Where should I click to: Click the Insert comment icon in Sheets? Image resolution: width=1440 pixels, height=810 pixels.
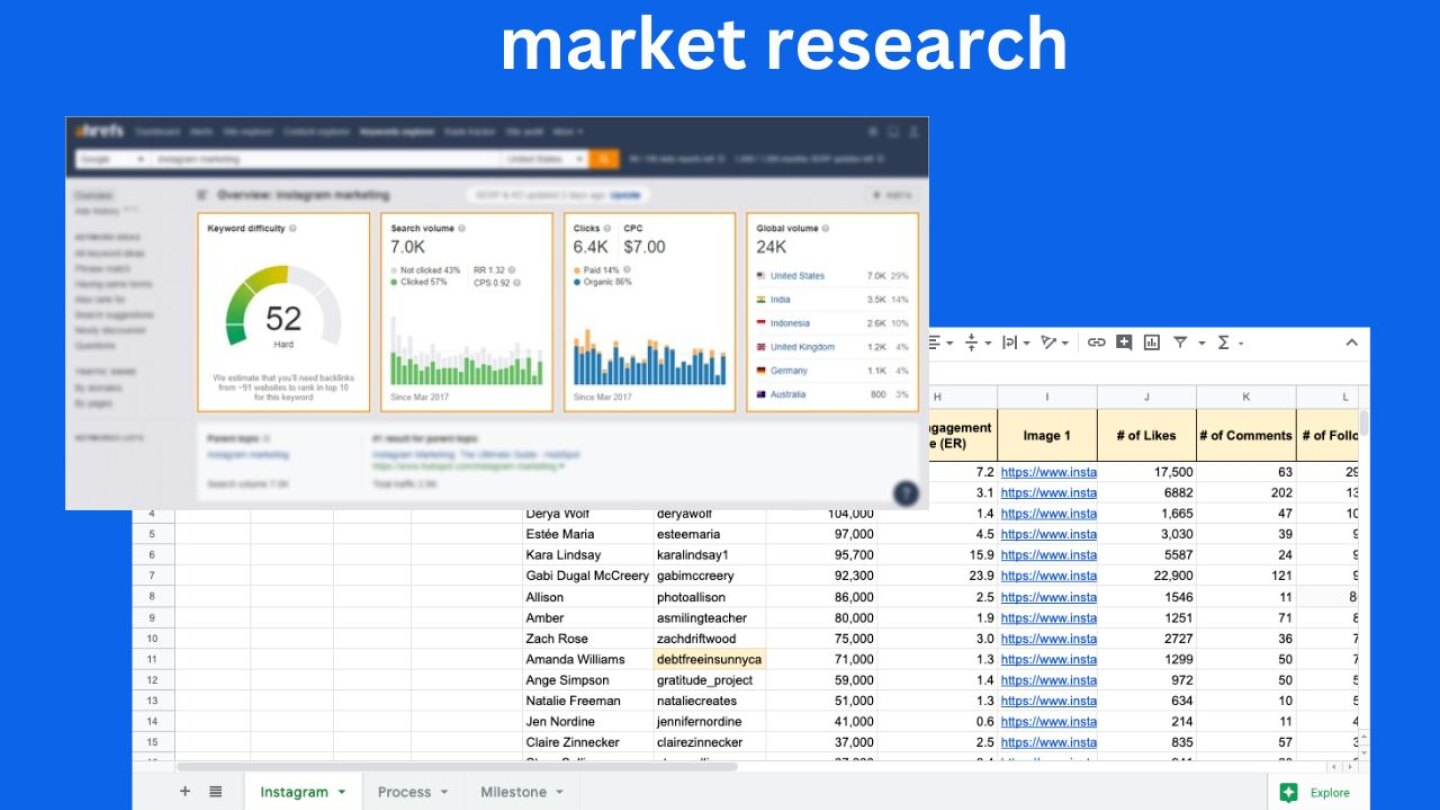[1124, 342]
